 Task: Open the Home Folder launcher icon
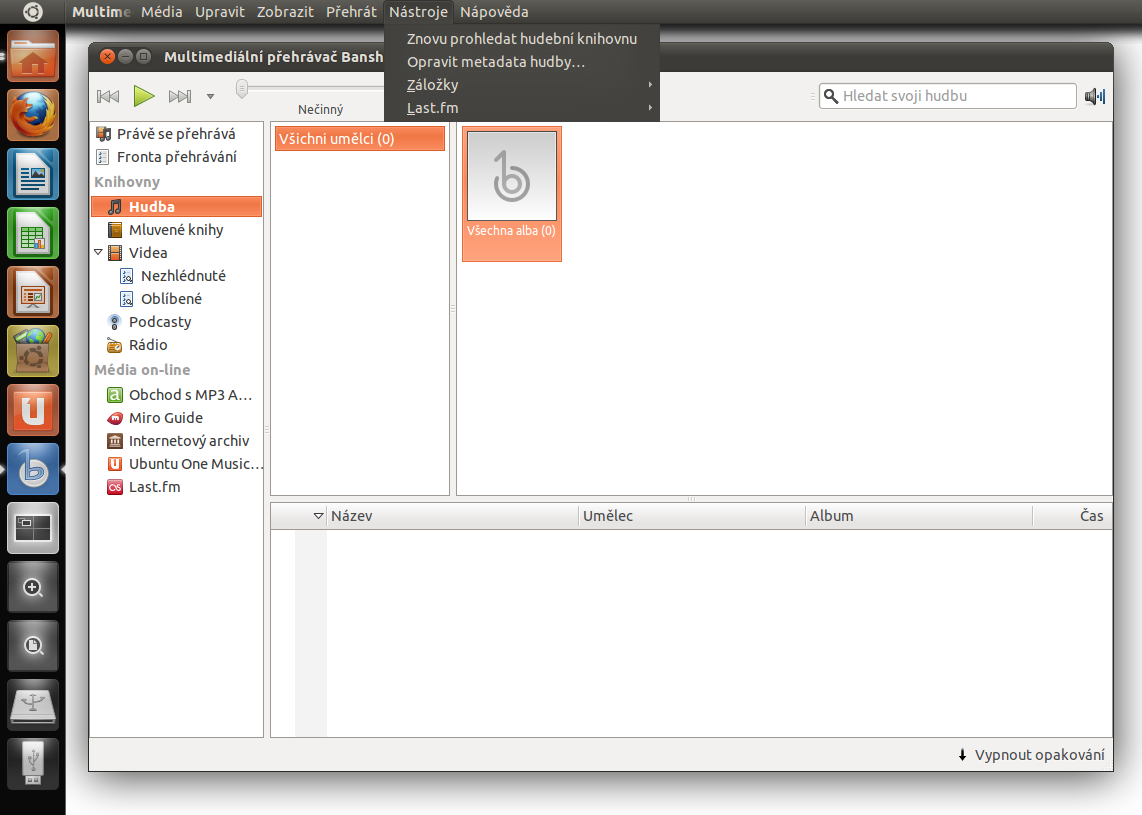pyautogui.click(x=33, y=56)
